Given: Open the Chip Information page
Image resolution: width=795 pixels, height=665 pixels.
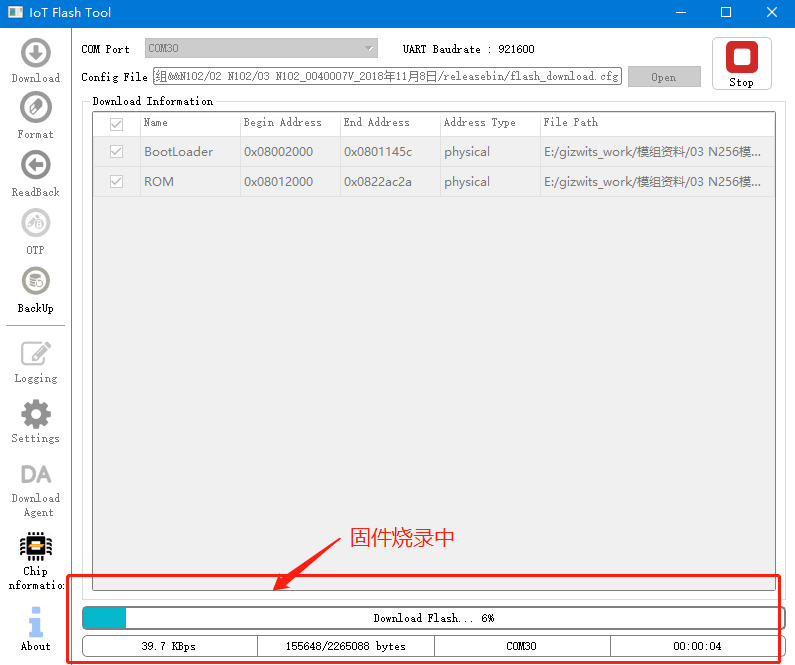Looking at the screenshot, I should [35, 558].
